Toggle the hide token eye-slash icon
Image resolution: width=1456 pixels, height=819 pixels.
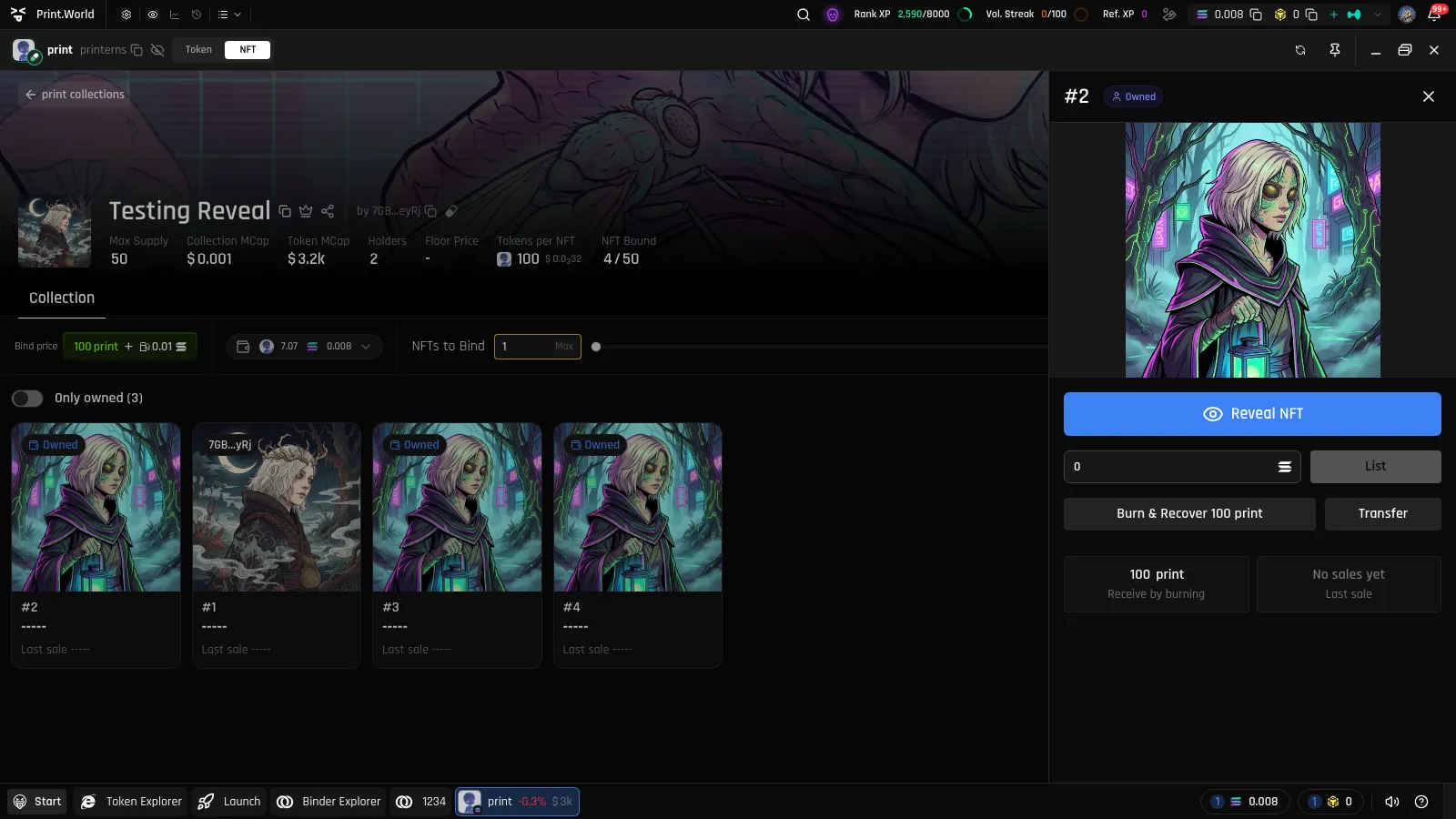[x=157, y=50]
